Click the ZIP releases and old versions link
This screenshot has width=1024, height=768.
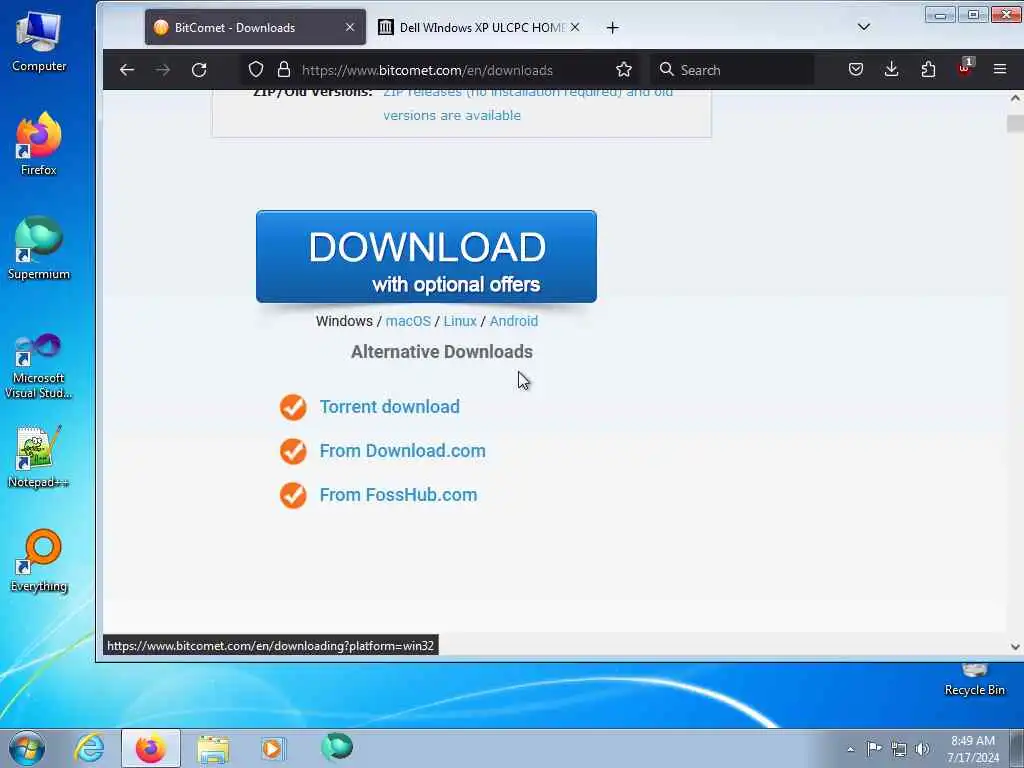coord(528,103)
